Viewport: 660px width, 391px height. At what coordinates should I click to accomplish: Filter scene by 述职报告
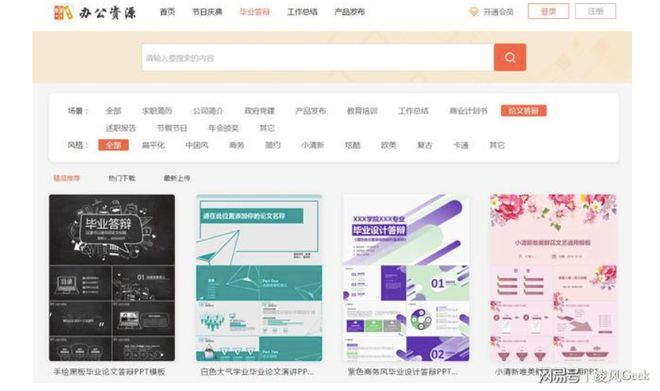pyautogui.click(x=121, y=128)
